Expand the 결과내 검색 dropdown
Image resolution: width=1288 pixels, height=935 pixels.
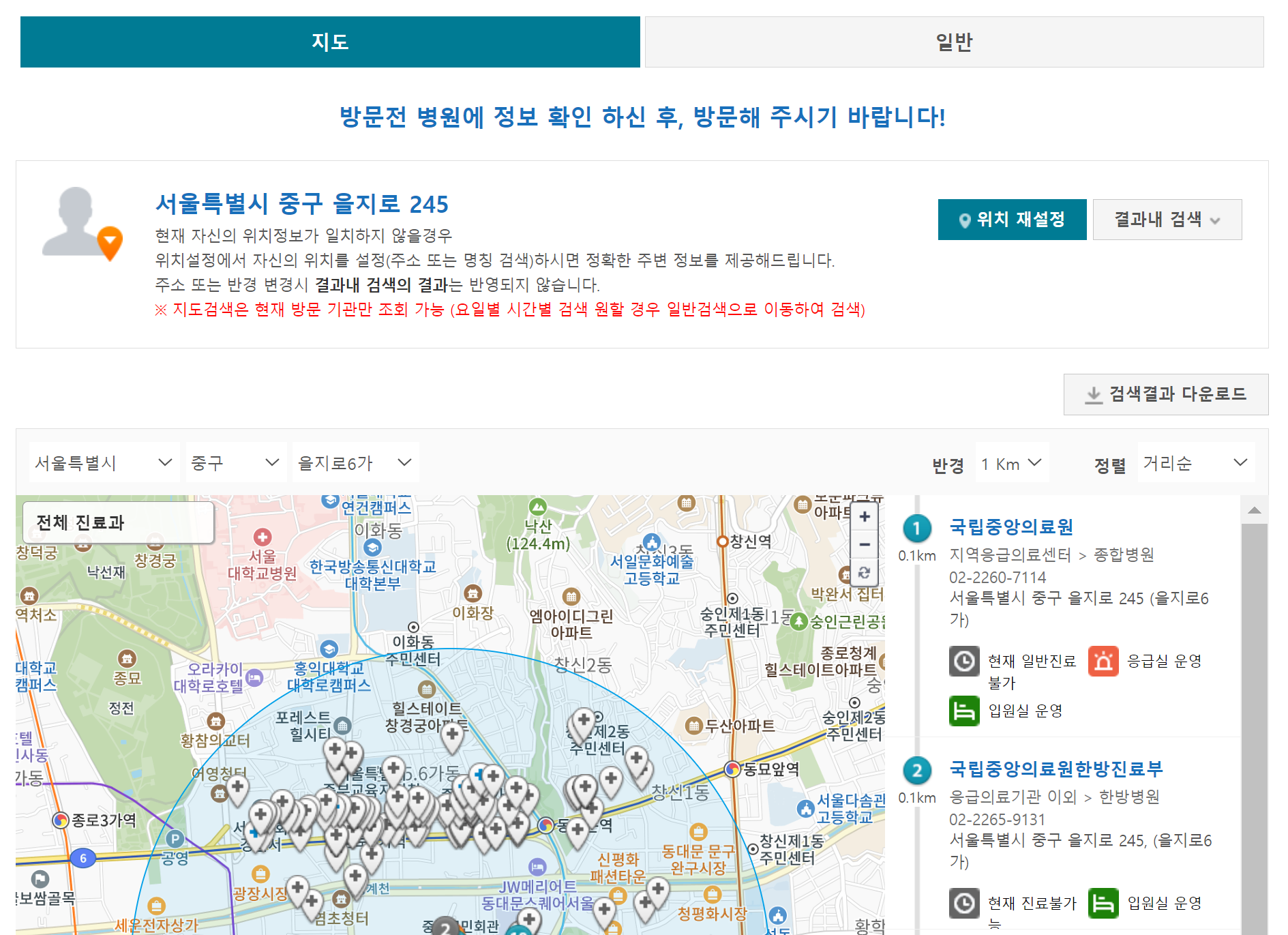coord(1167,220)
